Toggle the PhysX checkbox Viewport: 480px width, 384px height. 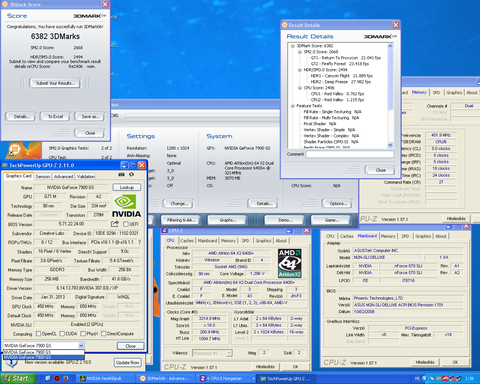click(83, 334)
